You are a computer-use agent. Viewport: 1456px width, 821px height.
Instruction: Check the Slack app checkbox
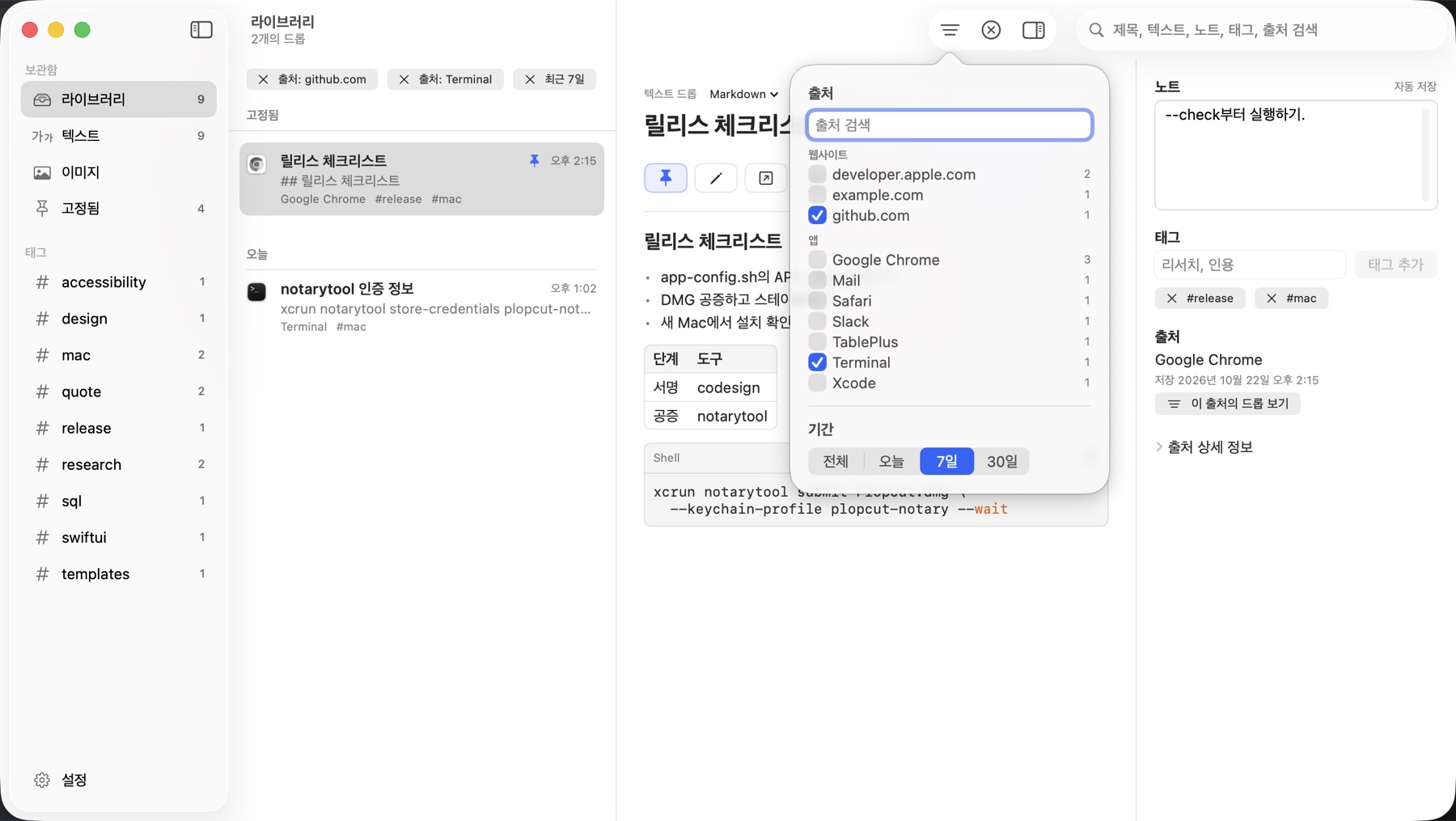click(x=817, y=321)
